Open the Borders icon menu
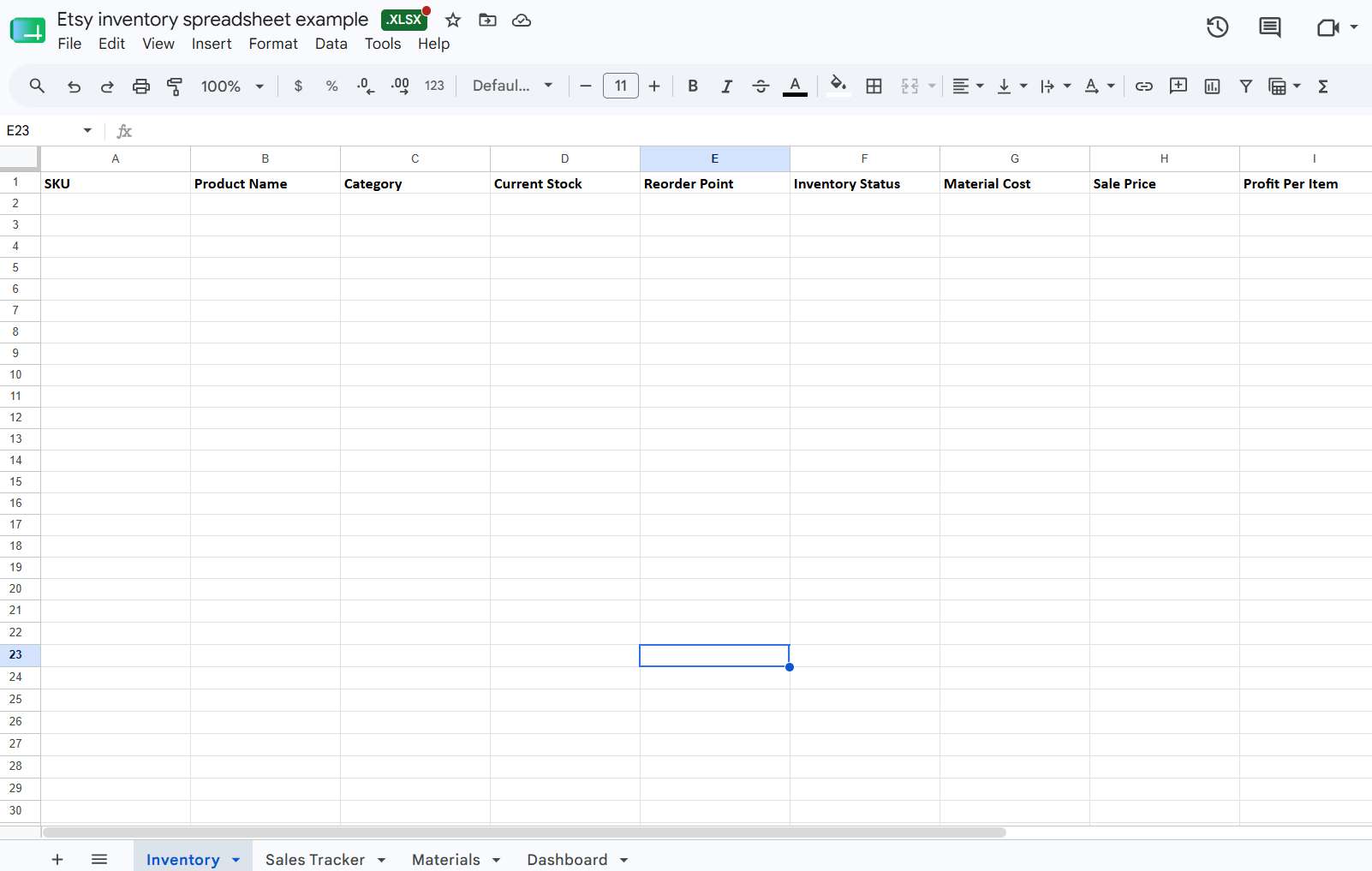1372x871 pixels. (x=874, y=86)
